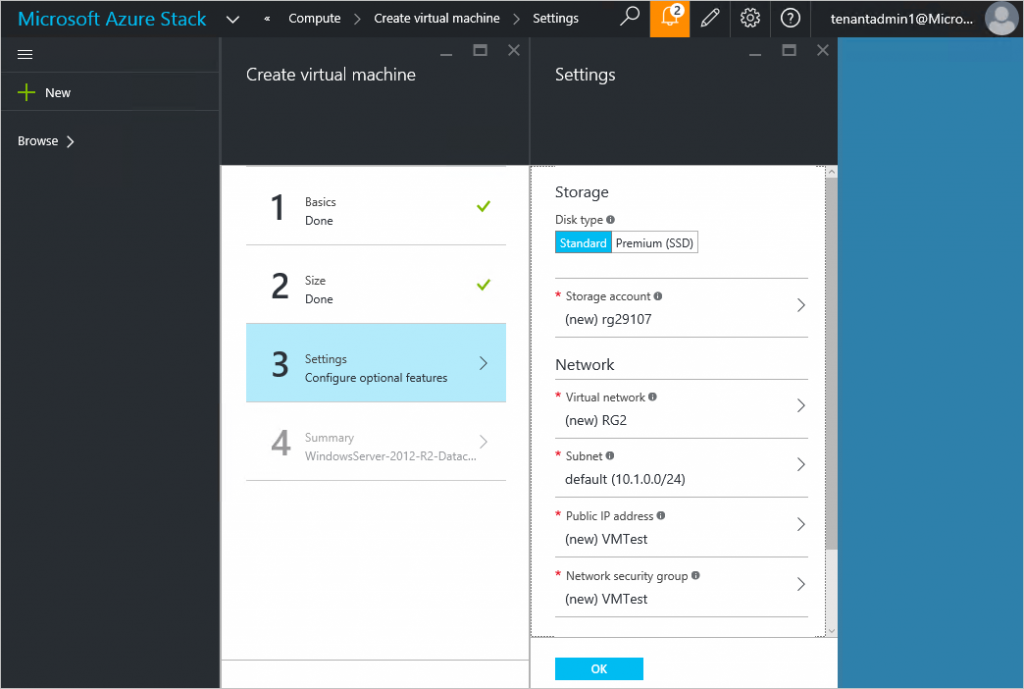Open step 1 Basics
1024x689 pixels.
(x=376, y=206)
